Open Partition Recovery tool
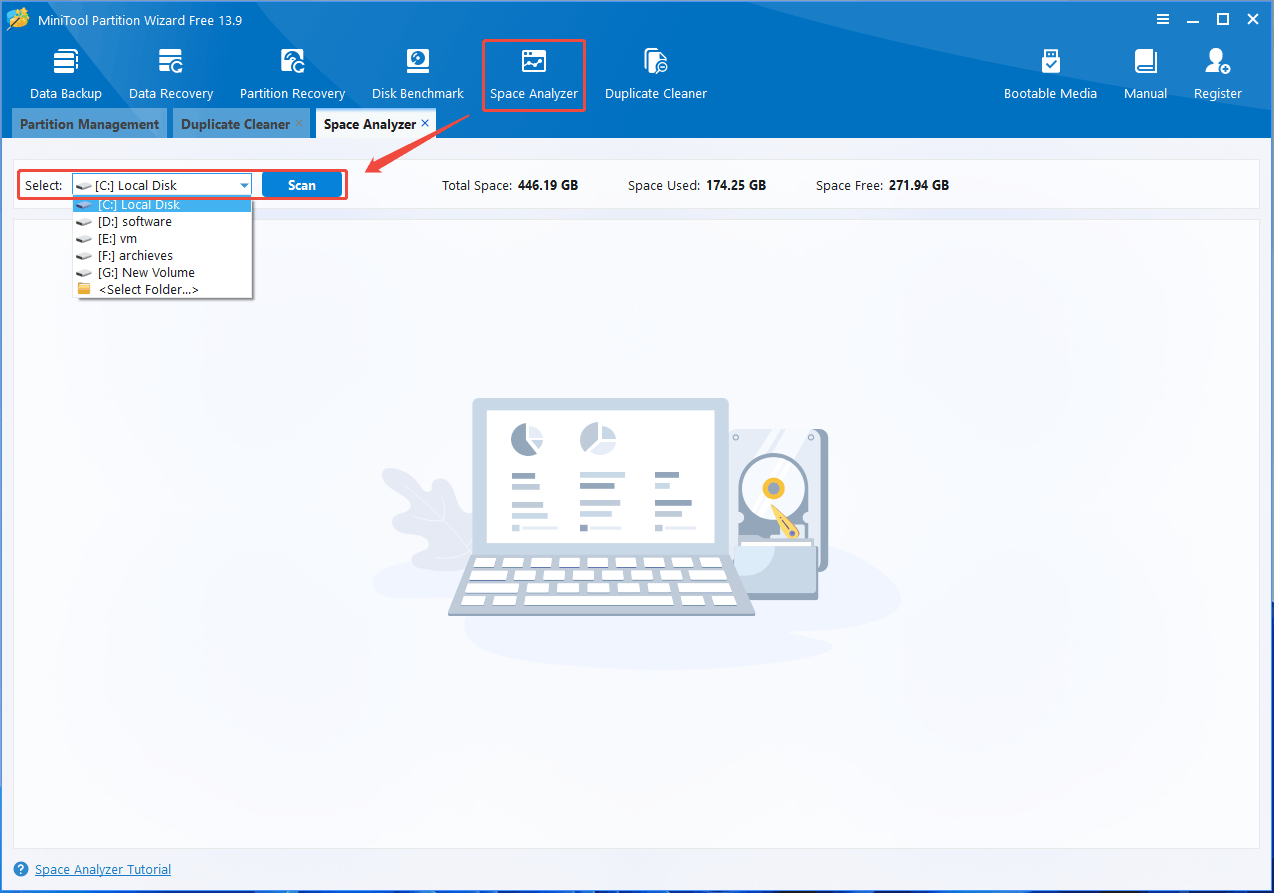The width and height of the screenshot is (1274, 893). 292,74
